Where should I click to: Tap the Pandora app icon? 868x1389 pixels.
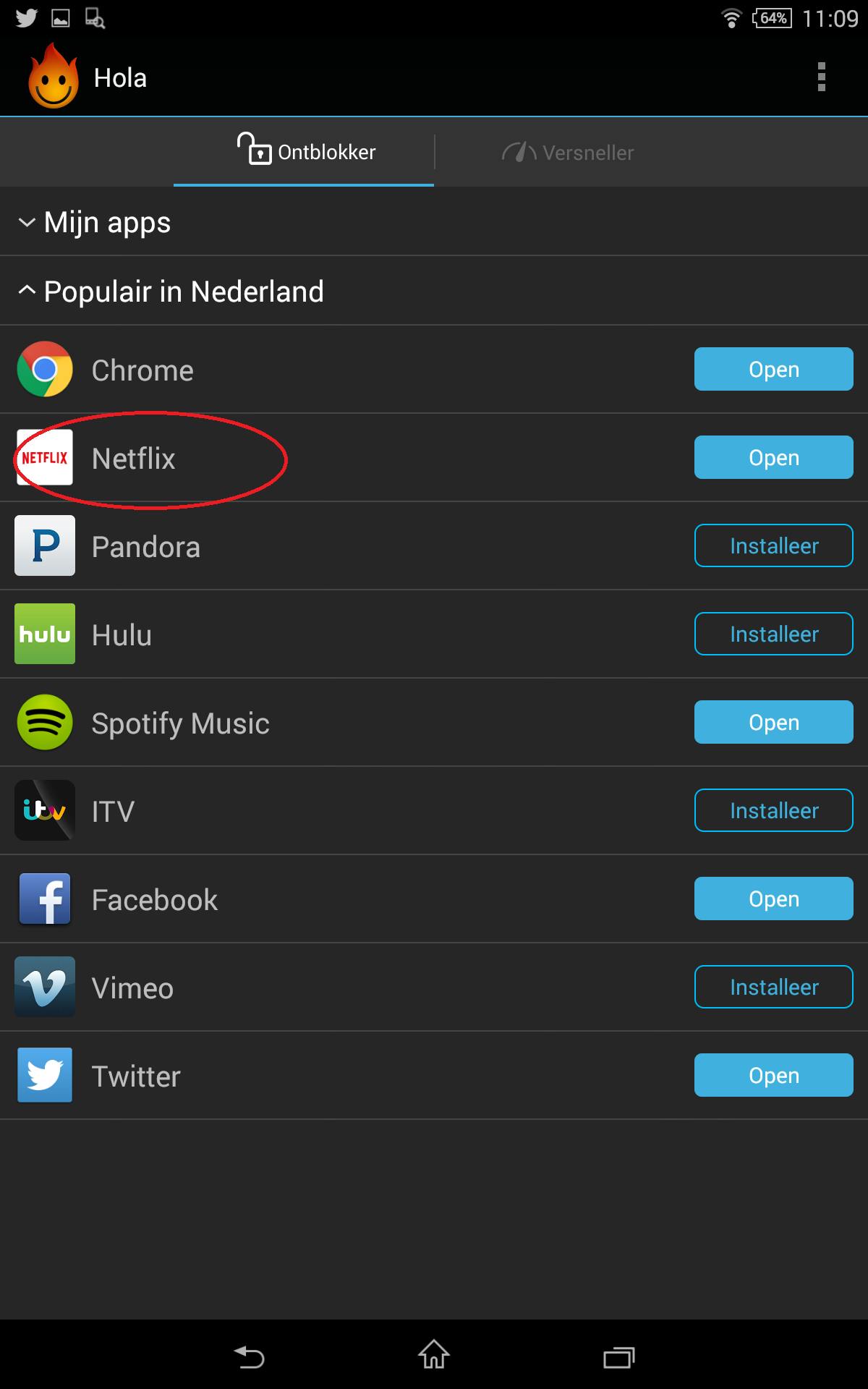point(45,545)
